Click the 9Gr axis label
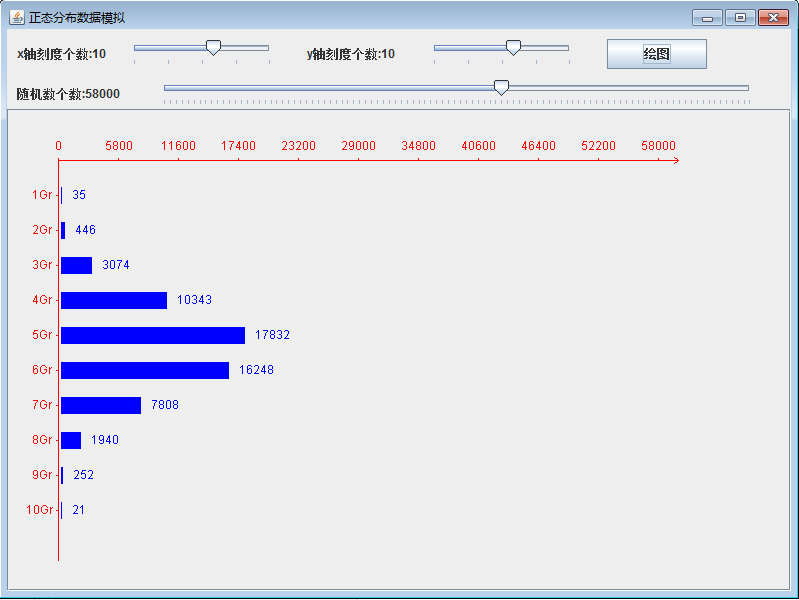Image resolution: width=799 pixels, height=600 pixels. tap(42, 475)
